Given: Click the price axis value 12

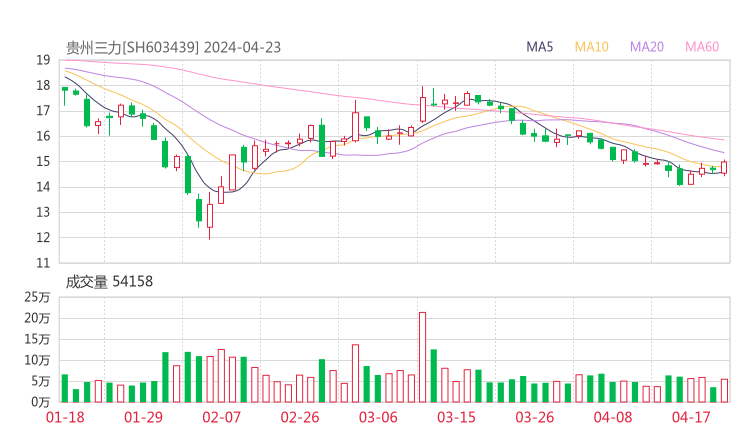Looking at the screenshot, I should point(43,237).
